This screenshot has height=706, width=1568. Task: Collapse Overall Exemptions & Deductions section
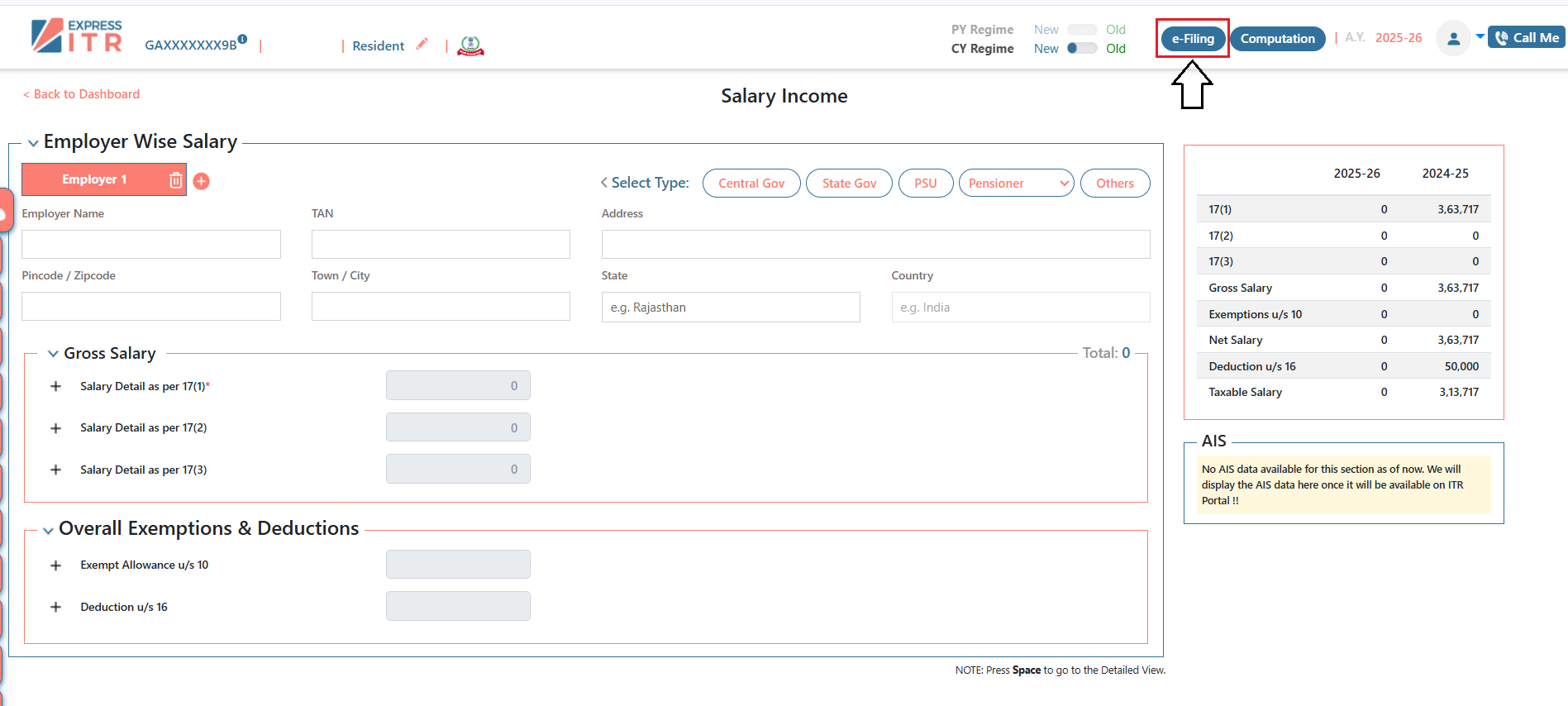pos(48,531)
